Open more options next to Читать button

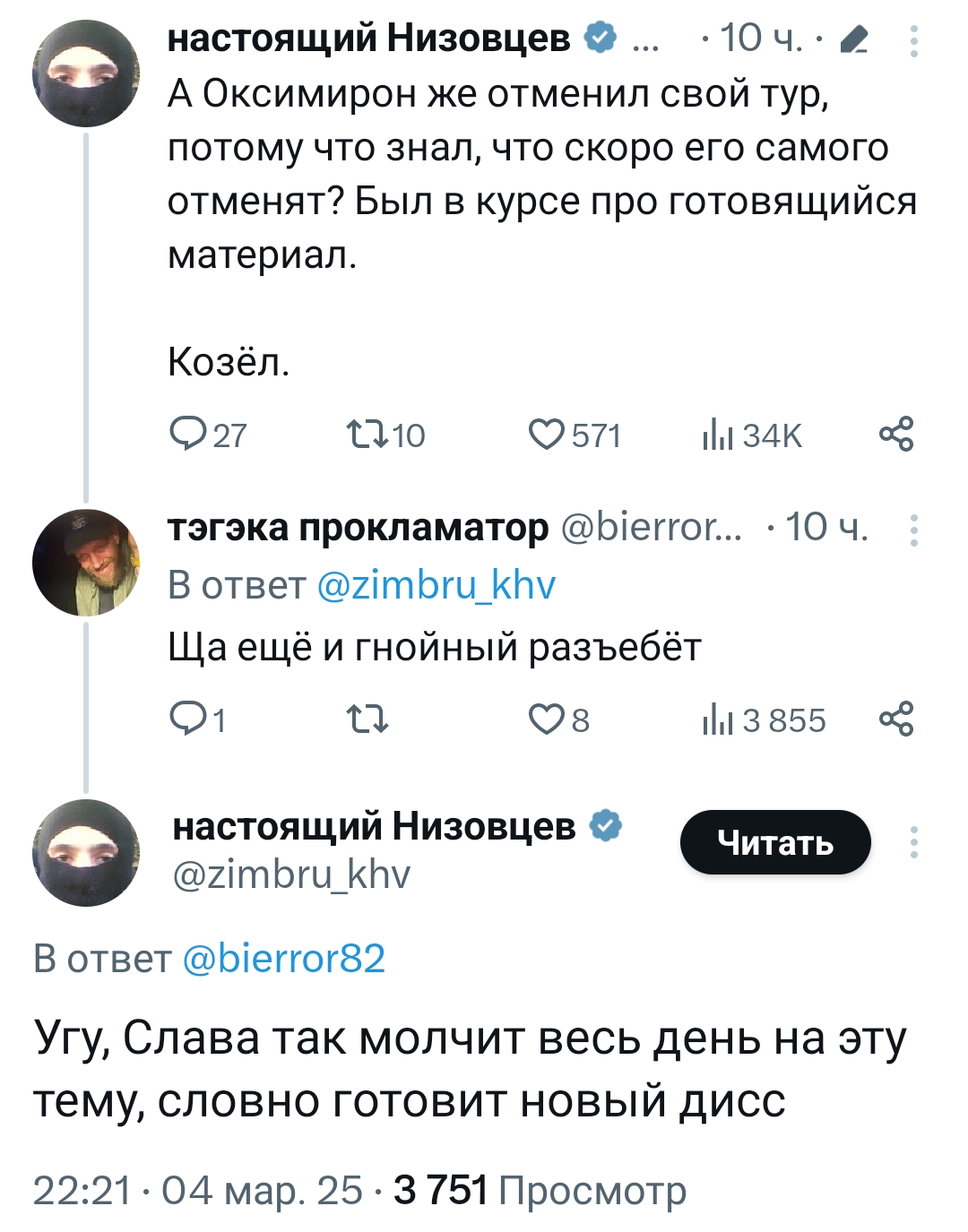[913, 842]
